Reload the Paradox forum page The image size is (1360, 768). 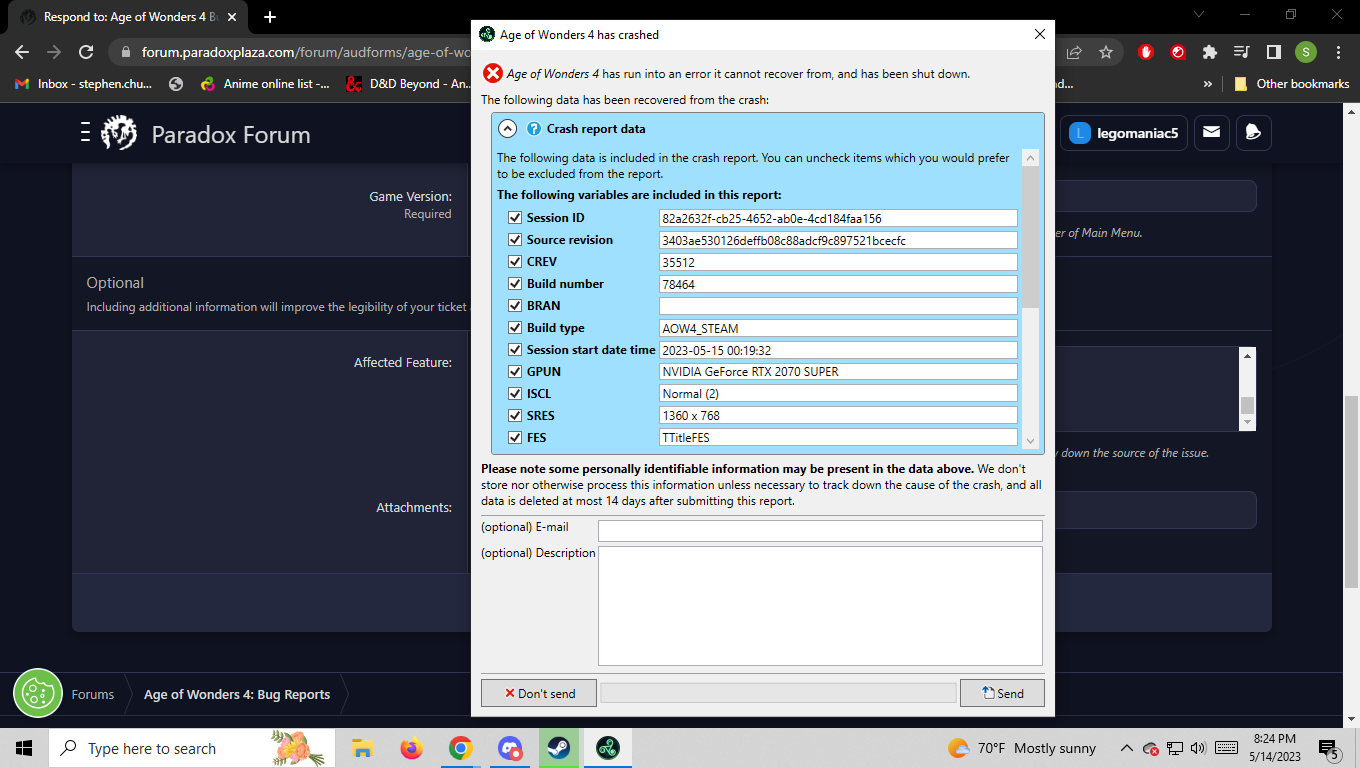86,52
